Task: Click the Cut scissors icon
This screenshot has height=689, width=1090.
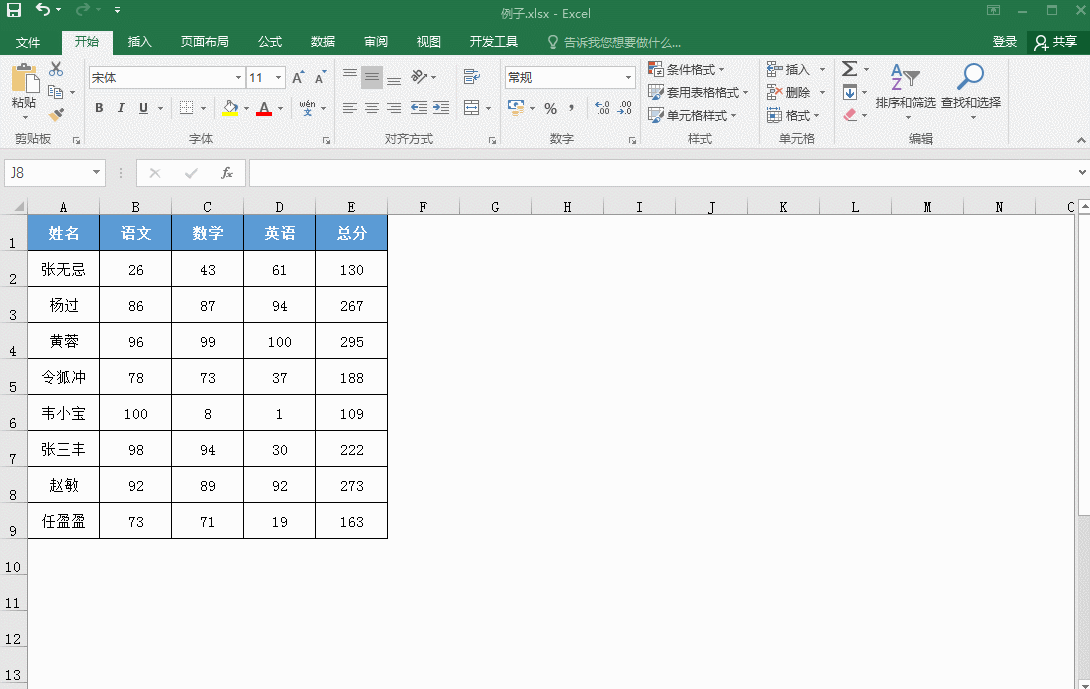Action: tap(56, 69)
